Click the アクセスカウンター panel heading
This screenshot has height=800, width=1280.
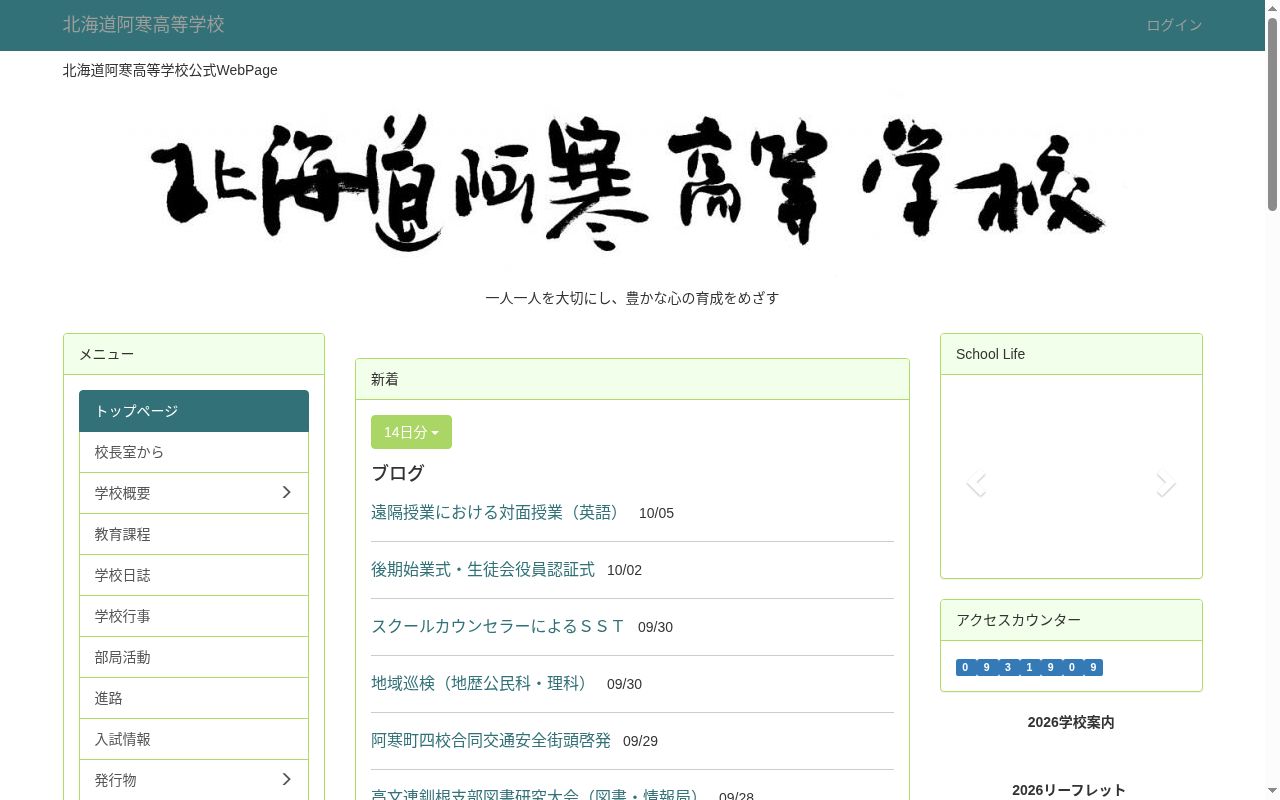1071,620
